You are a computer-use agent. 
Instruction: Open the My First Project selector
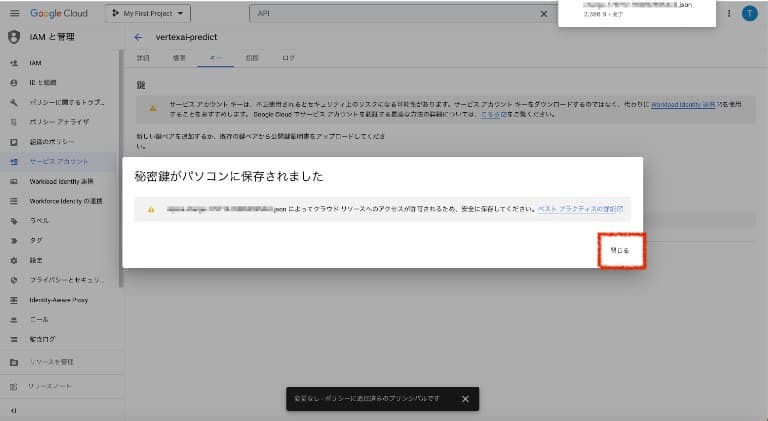(x=148, y=13)
